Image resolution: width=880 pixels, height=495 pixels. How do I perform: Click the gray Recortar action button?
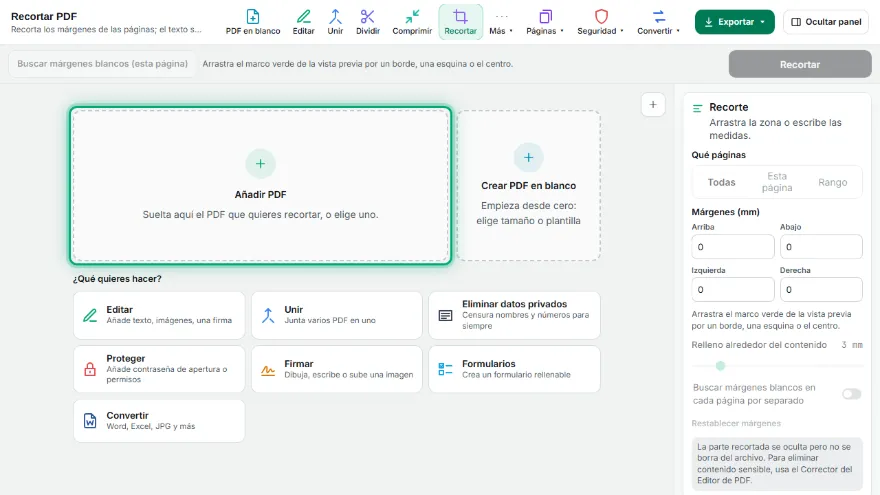(x=800, y=64)
